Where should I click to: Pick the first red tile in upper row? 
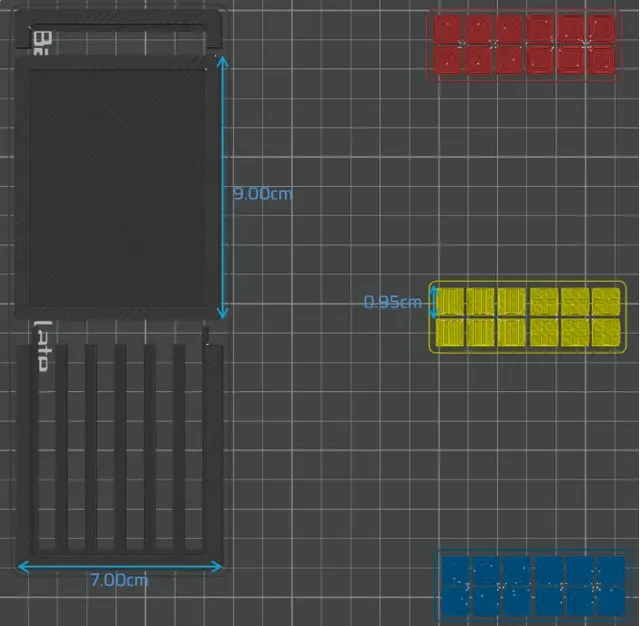click(447, 29)
